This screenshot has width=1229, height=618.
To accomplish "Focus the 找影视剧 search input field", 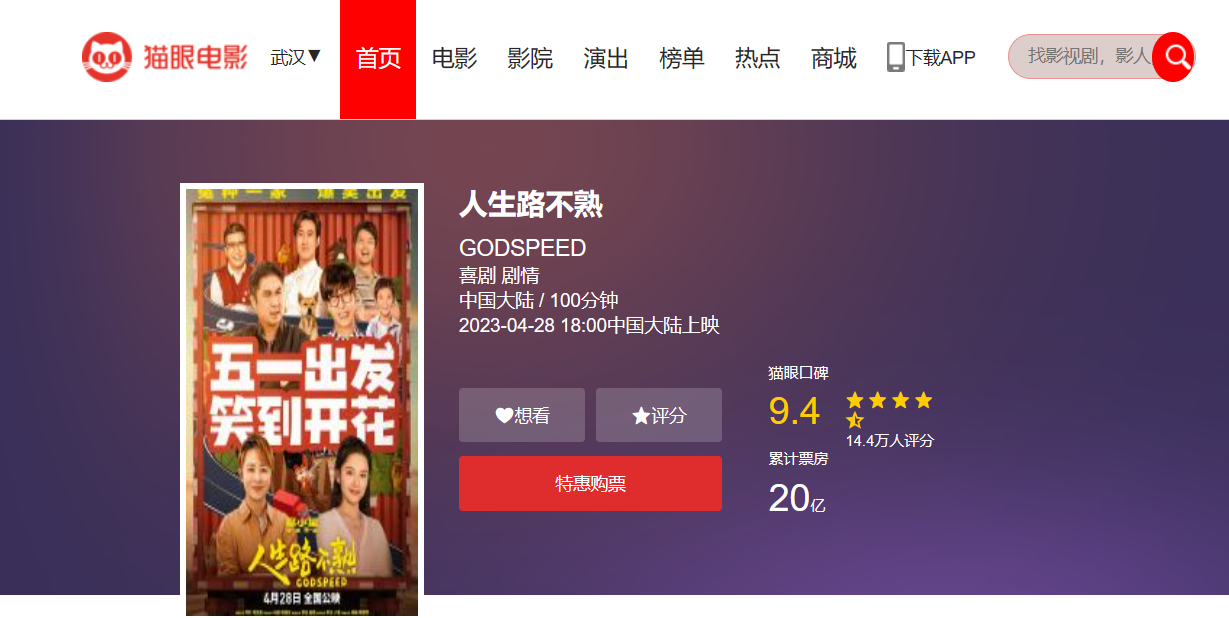I will [x=1085, y=56].
